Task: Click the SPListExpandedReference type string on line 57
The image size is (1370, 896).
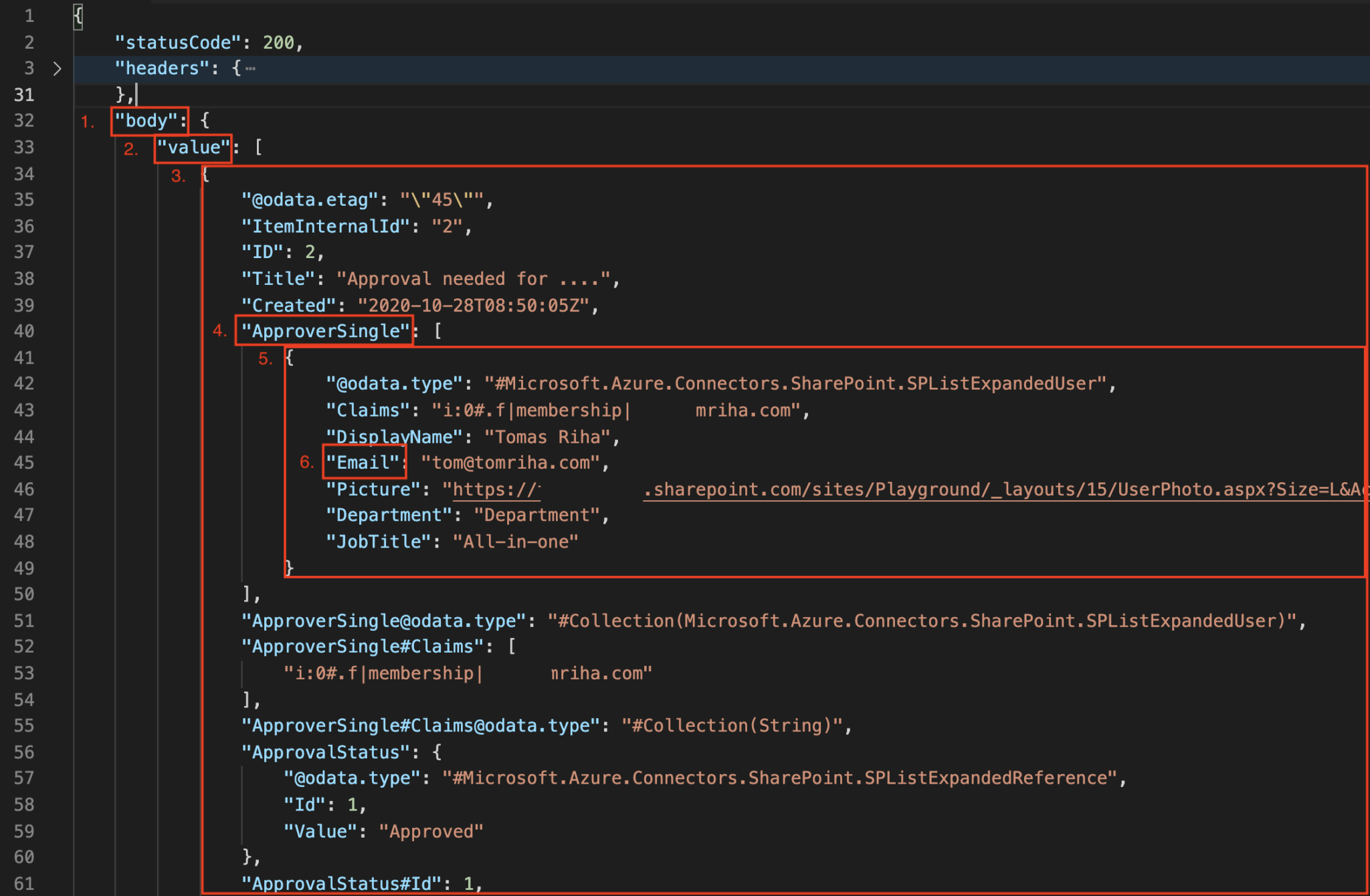Action: 779,778
